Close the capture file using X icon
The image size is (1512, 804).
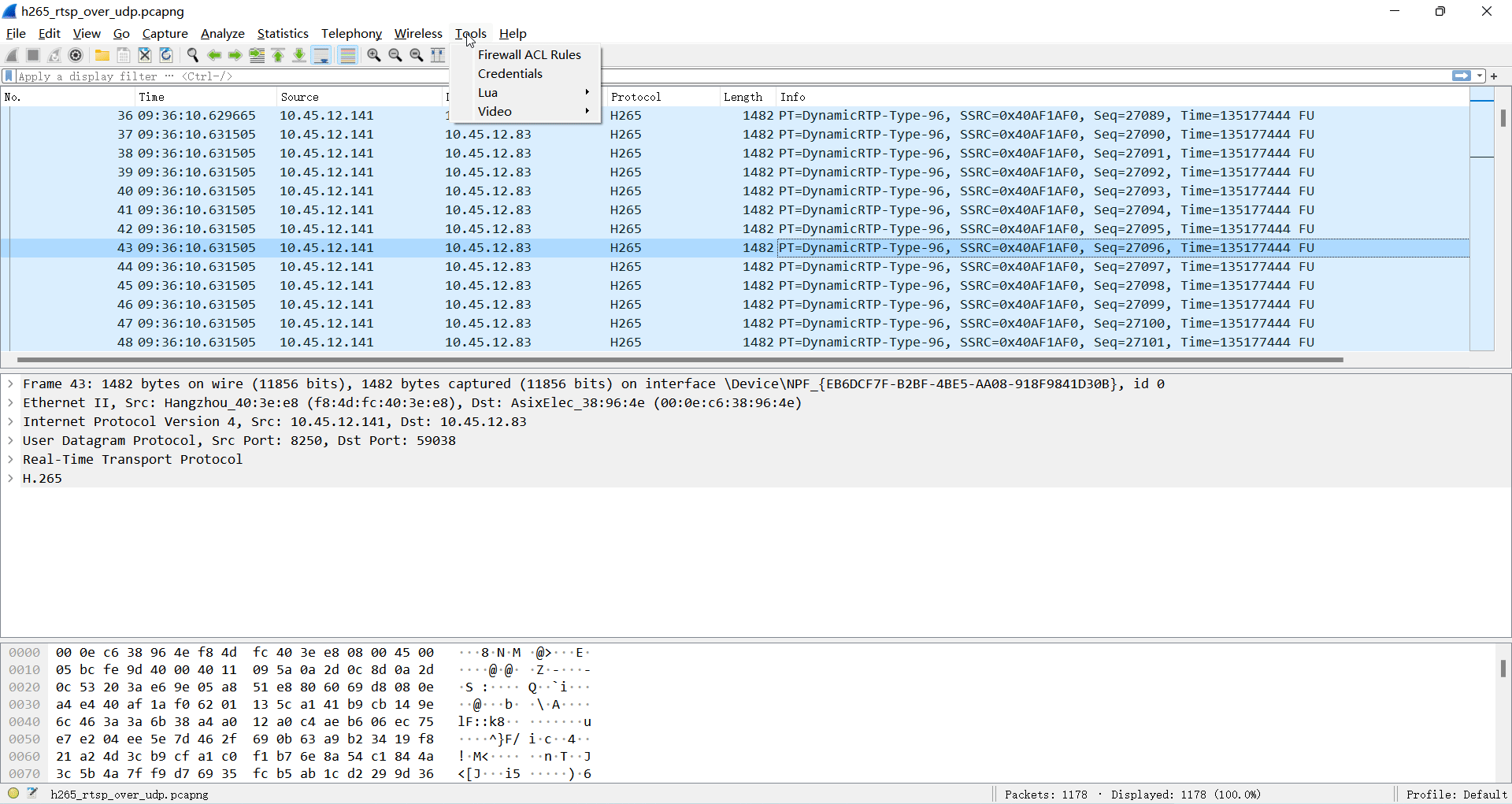coord(145,55)
